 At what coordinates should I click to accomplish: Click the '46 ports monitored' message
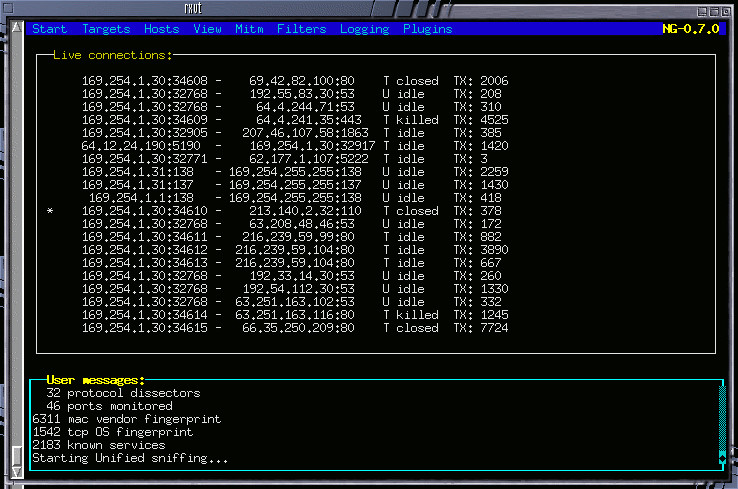coord(109,407)
